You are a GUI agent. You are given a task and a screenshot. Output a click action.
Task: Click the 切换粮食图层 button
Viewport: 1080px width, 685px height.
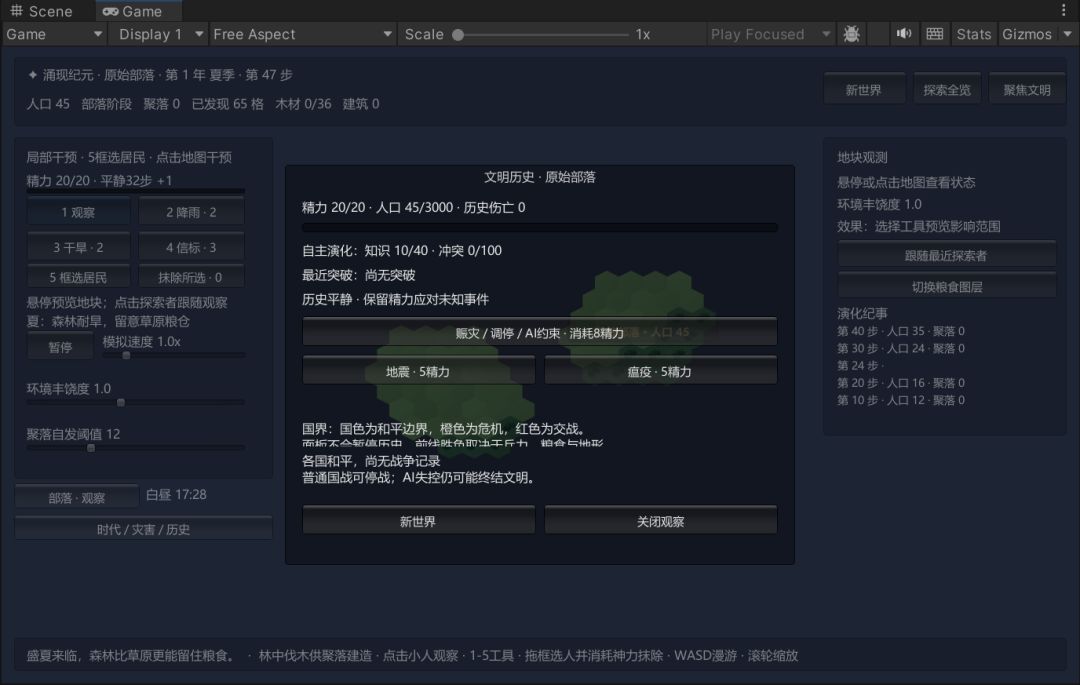pos(946,287)
